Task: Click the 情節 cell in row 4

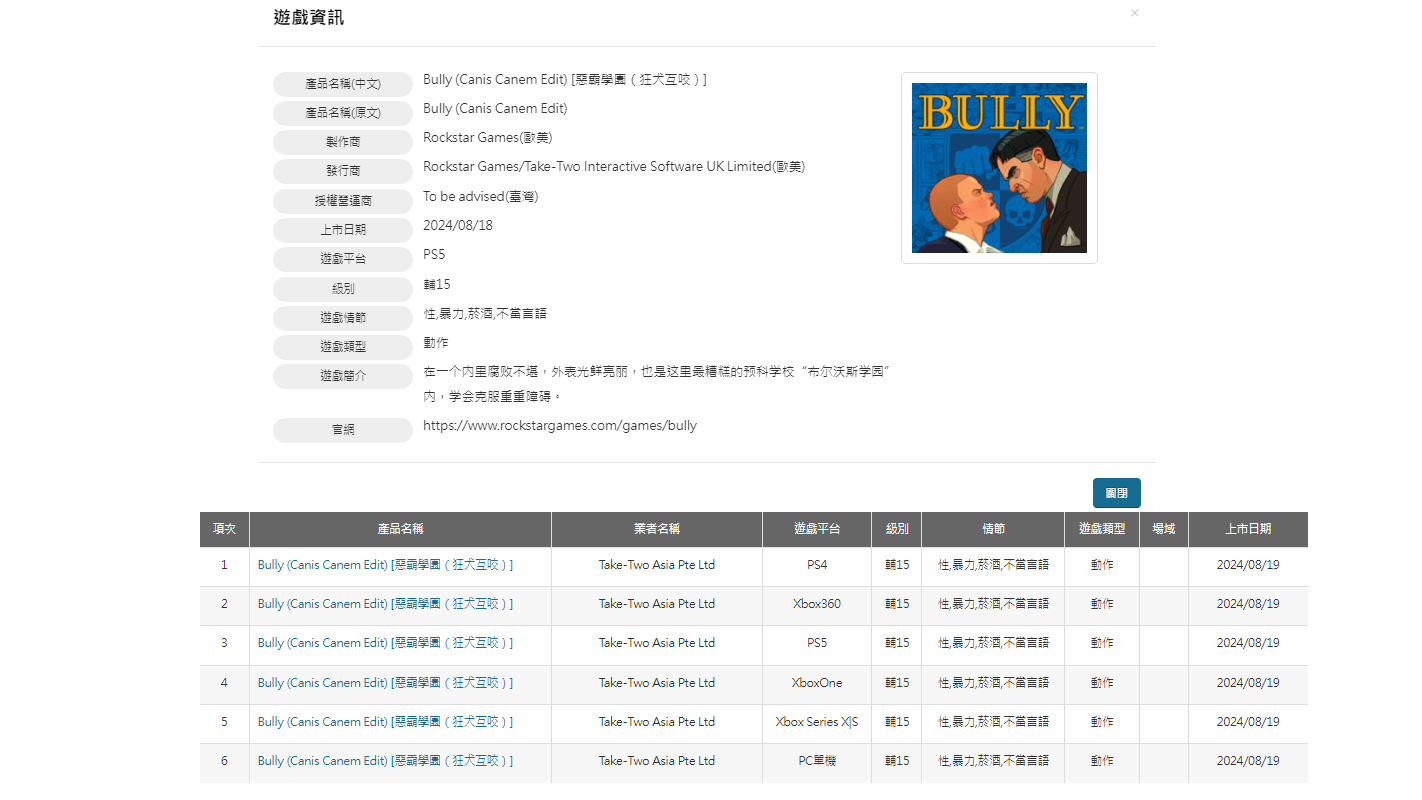Action: [993, 683]
